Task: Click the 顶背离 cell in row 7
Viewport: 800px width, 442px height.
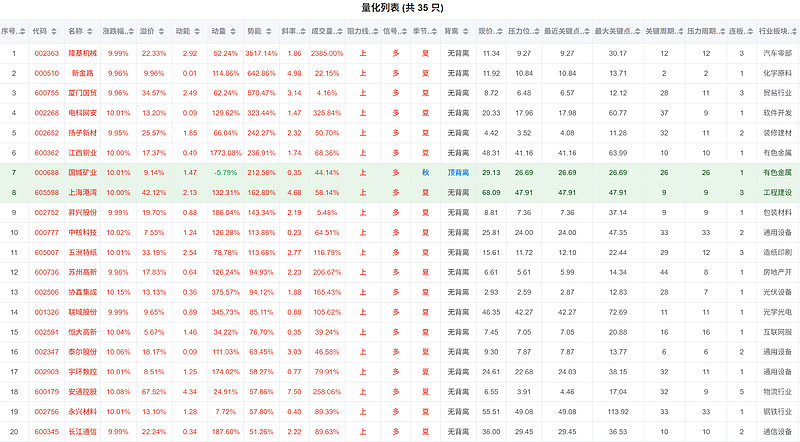Action: 458,173
